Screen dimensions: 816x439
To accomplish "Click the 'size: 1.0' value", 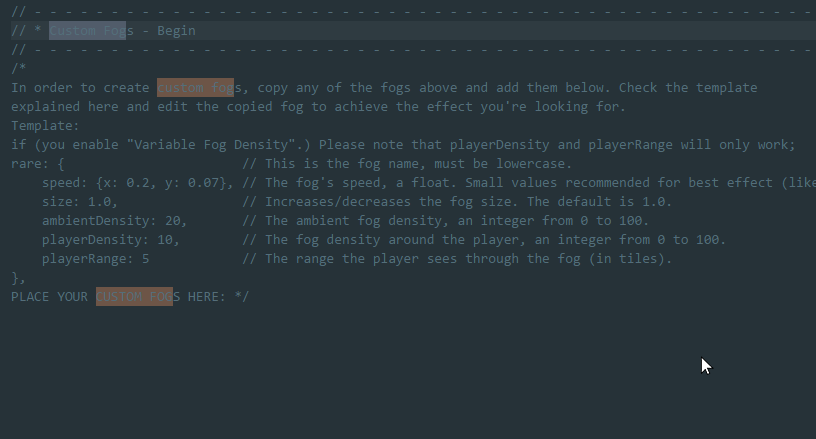I will pyautogui.click(x=80, y=202).
